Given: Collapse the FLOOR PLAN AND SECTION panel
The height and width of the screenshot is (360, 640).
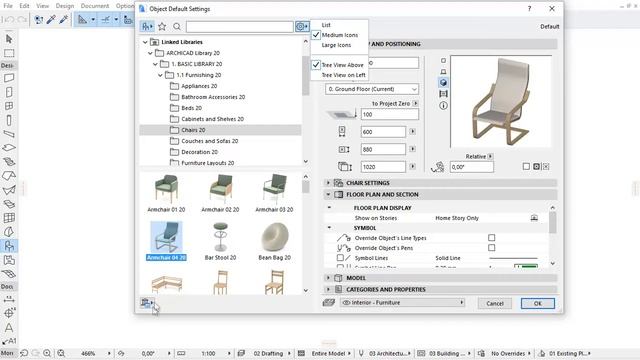Looking at the screenshot, I should (x=328, y=195).
